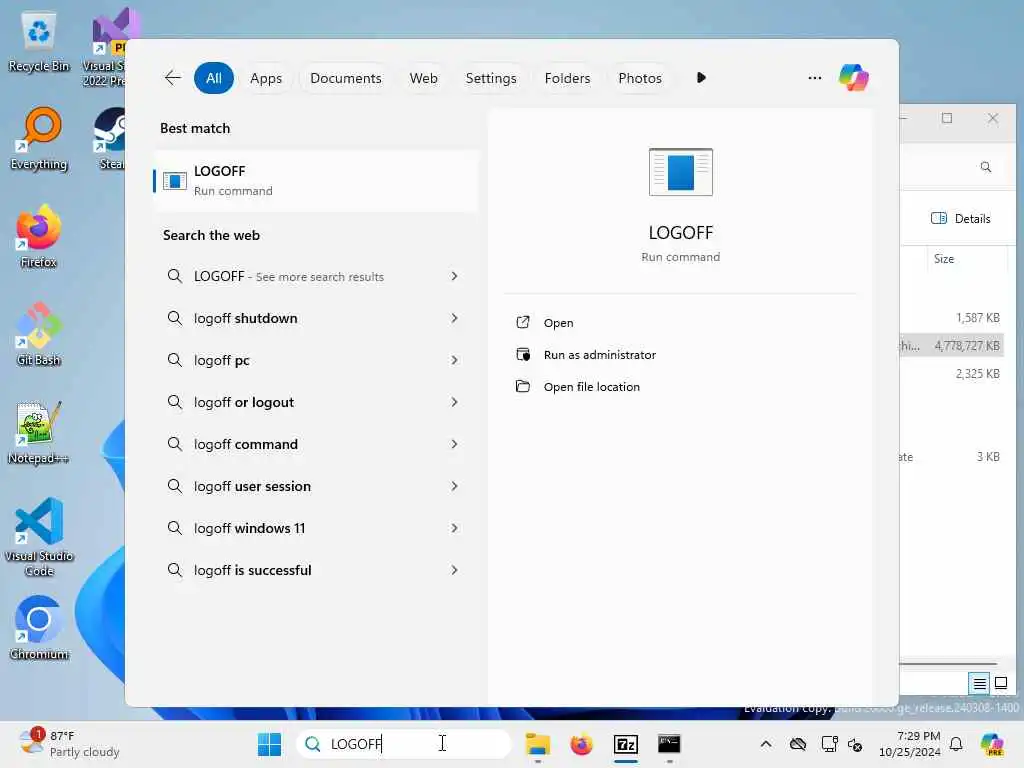1024x768 pixels.
Task: Open the Chromium desktop shortcut
Action: [39, 628]
